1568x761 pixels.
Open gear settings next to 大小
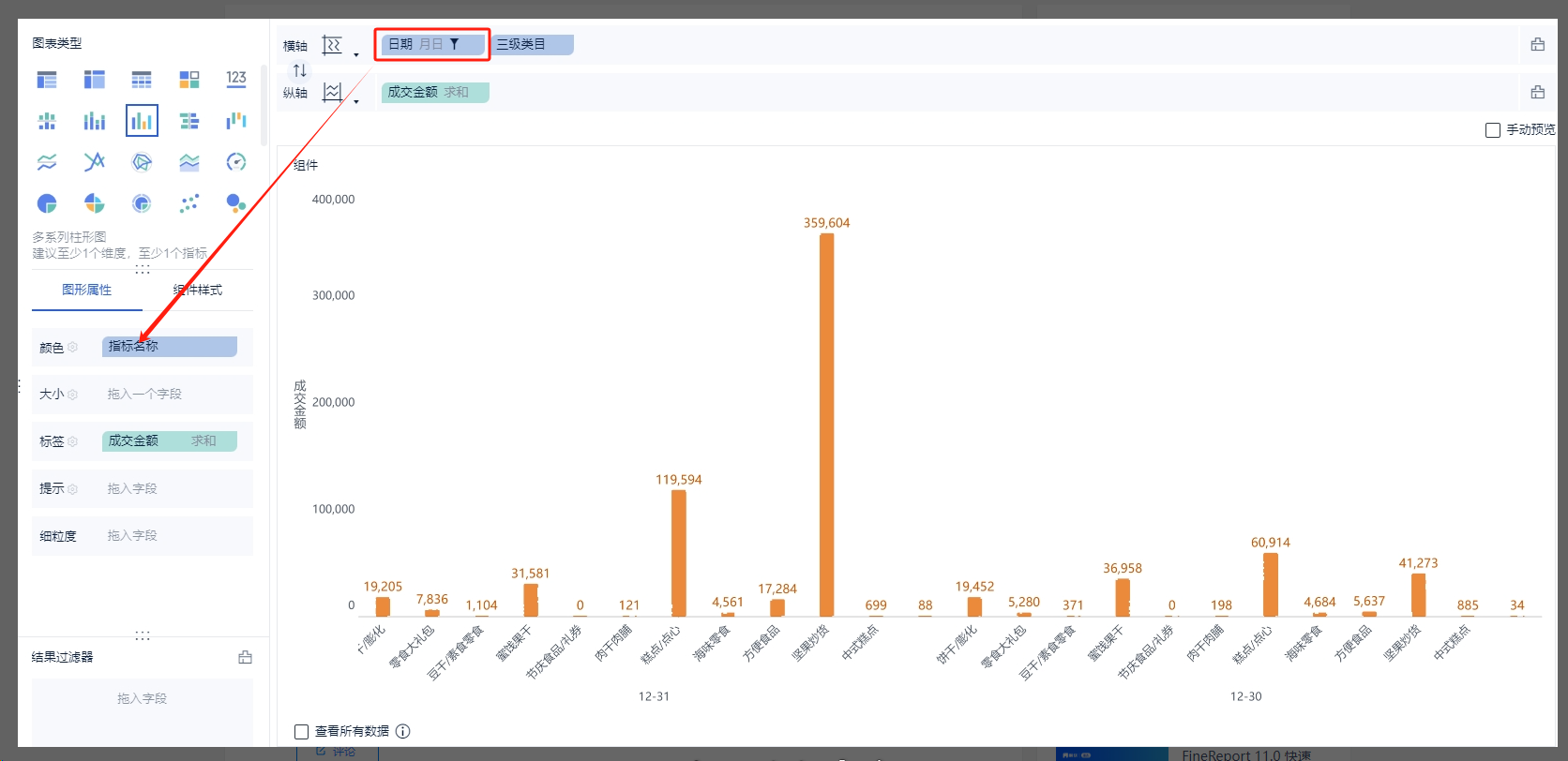click(x=72, y=395)
